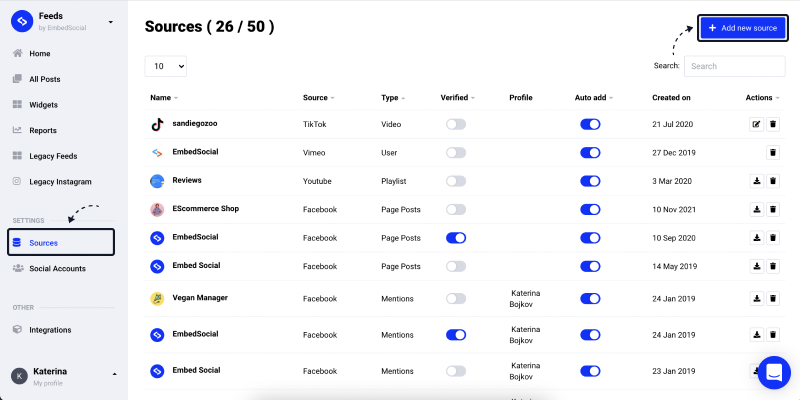Click download icon for Reviews playlist
Image resolution: width=800 pixels, height=400 pixels.
757,181
